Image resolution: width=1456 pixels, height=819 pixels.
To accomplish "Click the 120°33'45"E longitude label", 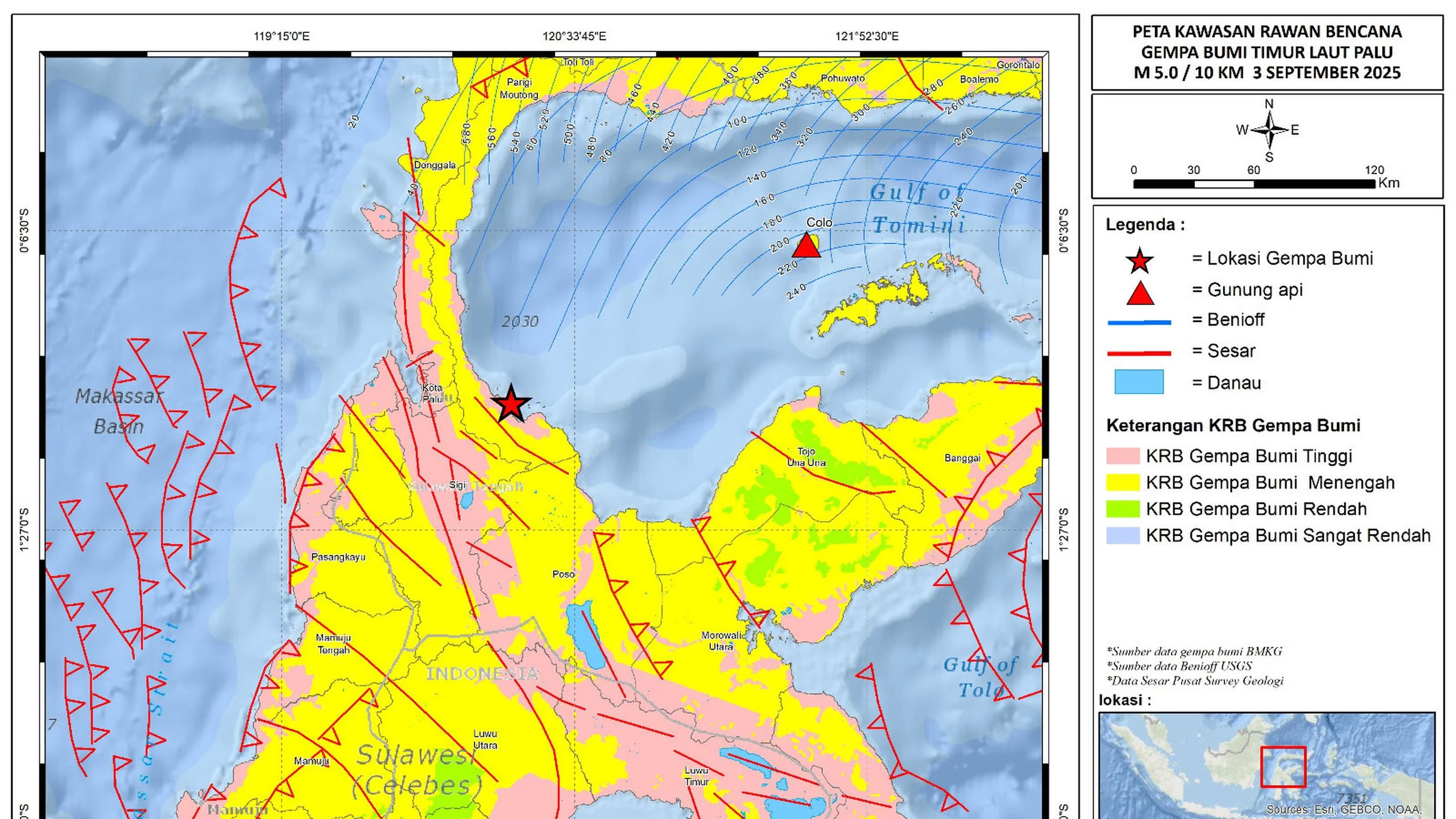I will coord(574,36).
